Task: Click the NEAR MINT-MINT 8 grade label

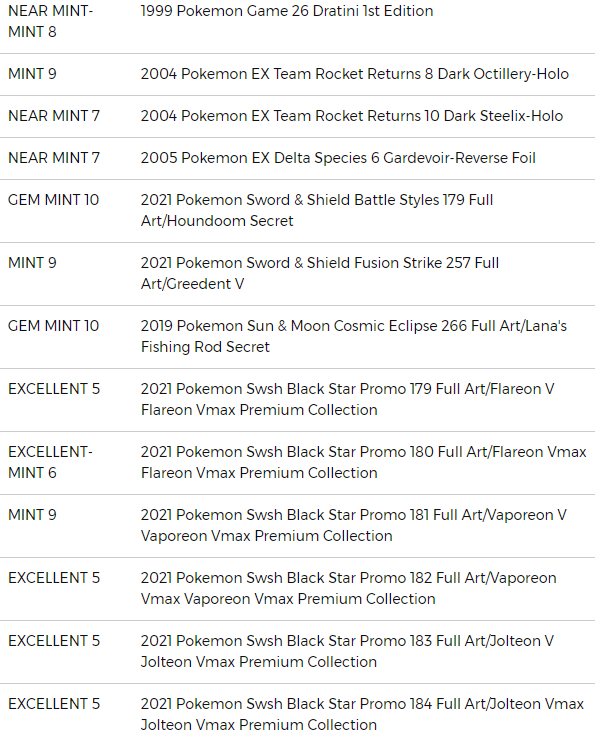Action: [x=51, y=21]
